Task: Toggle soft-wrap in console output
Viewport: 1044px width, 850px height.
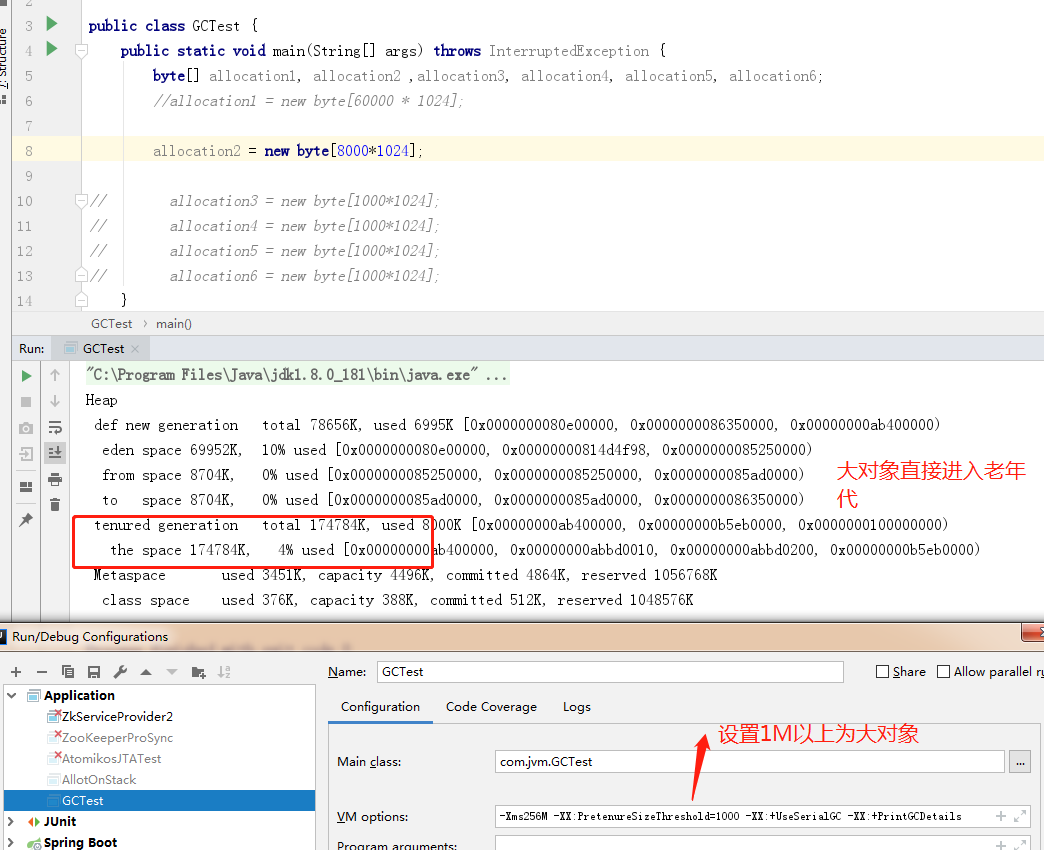Action: pyautogui.click(x=55, y=427)
